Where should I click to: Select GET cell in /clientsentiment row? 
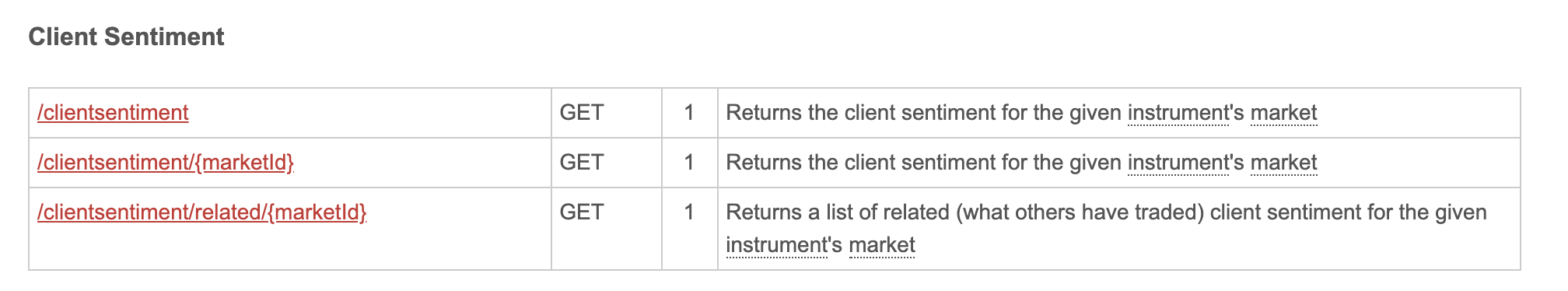(x=607, y=113)
